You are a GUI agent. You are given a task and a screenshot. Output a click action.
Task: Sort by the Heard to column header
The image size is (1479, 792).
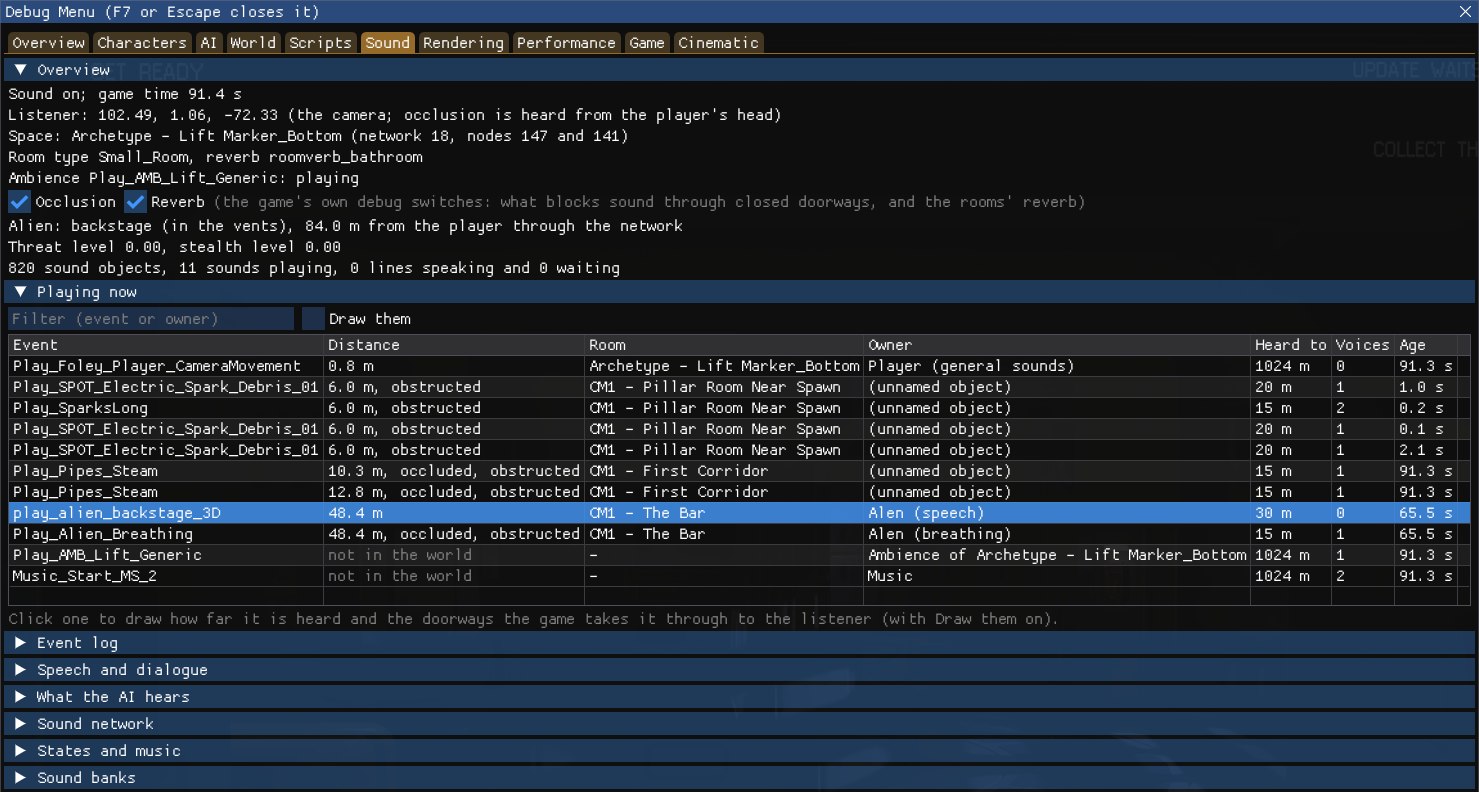[x=1292, y=345]
